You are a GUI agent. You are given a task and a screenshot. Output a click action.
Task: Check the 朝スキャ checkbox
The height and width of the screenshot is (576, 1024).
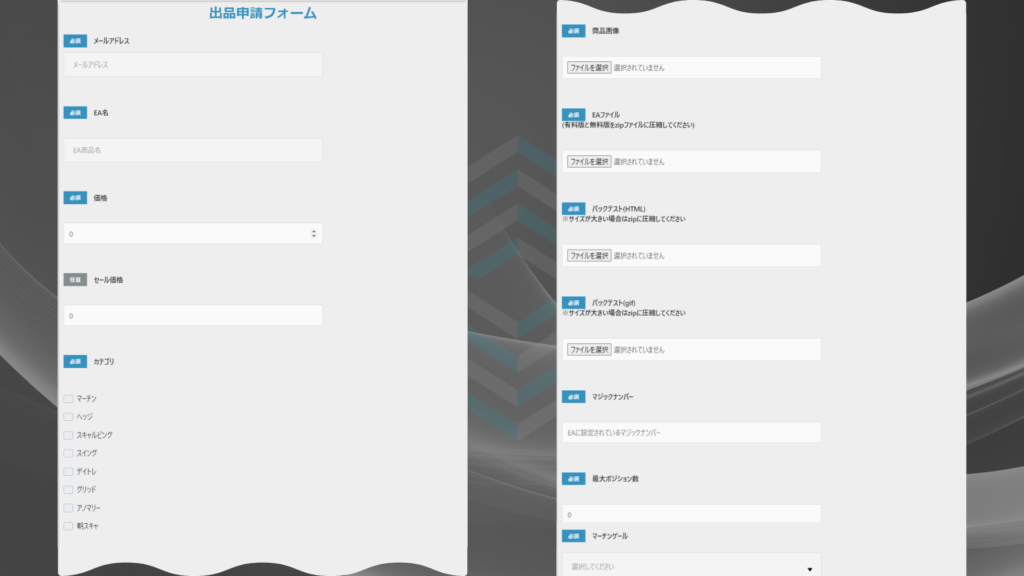pos(66,525)
